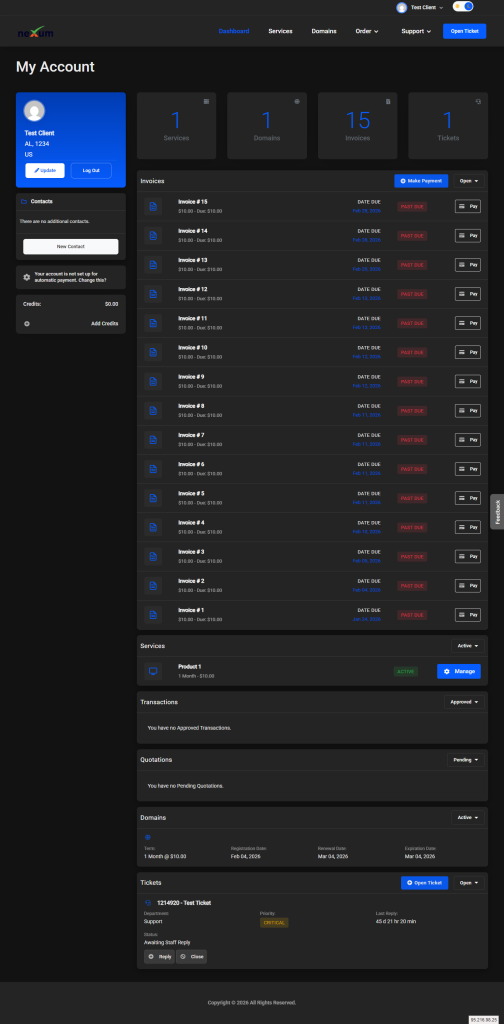The image size is (504, 1024).
Task: Open the Tickets Open status dropdown
Action: [x=469, y=883]
